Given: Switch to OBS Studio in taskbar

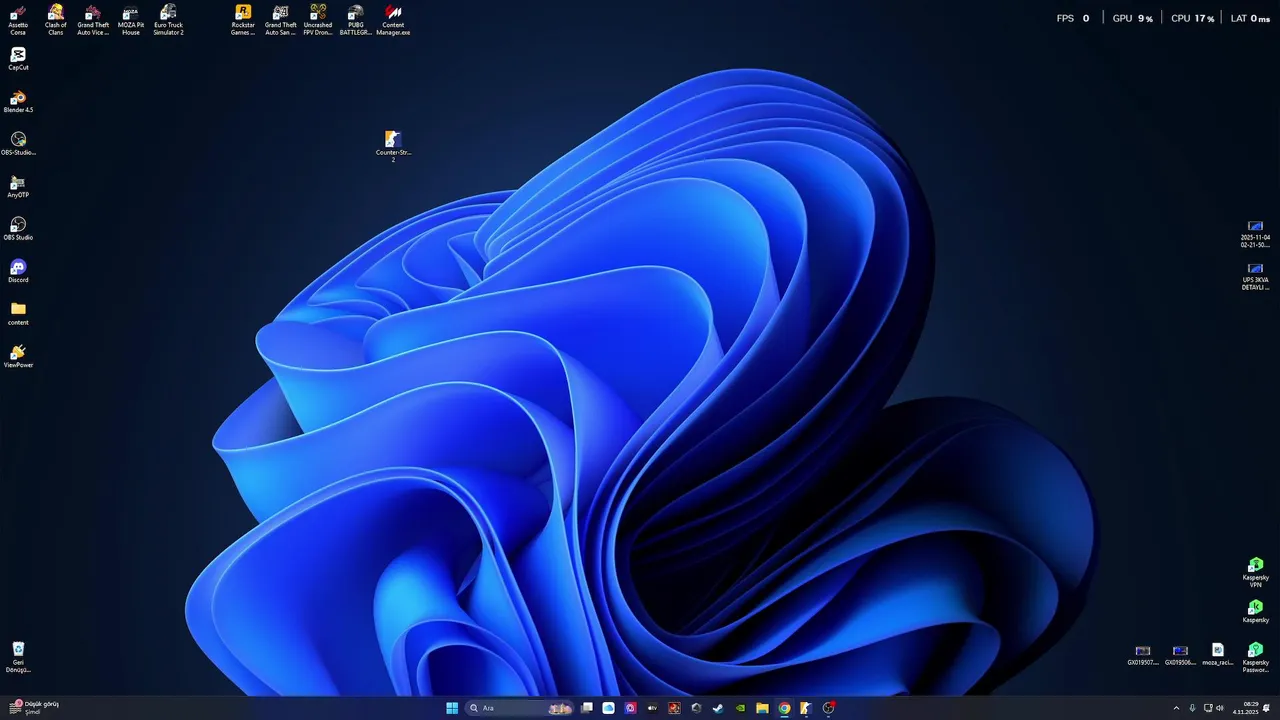Looking at the screenshot, I should [829, 708].
